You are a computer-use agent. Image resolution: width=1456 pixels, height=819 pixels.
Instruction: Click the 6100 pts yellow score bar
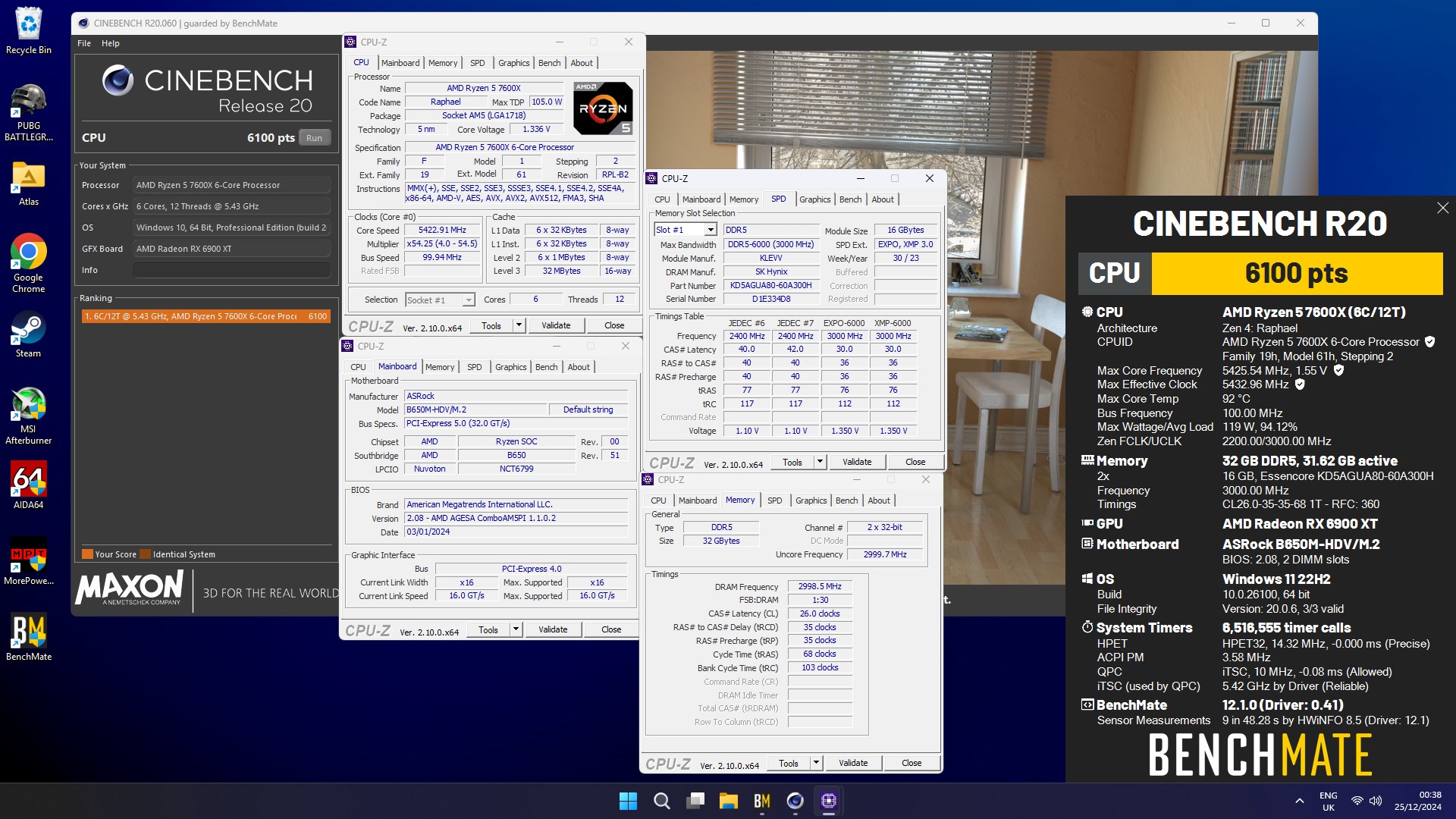[1297, 273]
